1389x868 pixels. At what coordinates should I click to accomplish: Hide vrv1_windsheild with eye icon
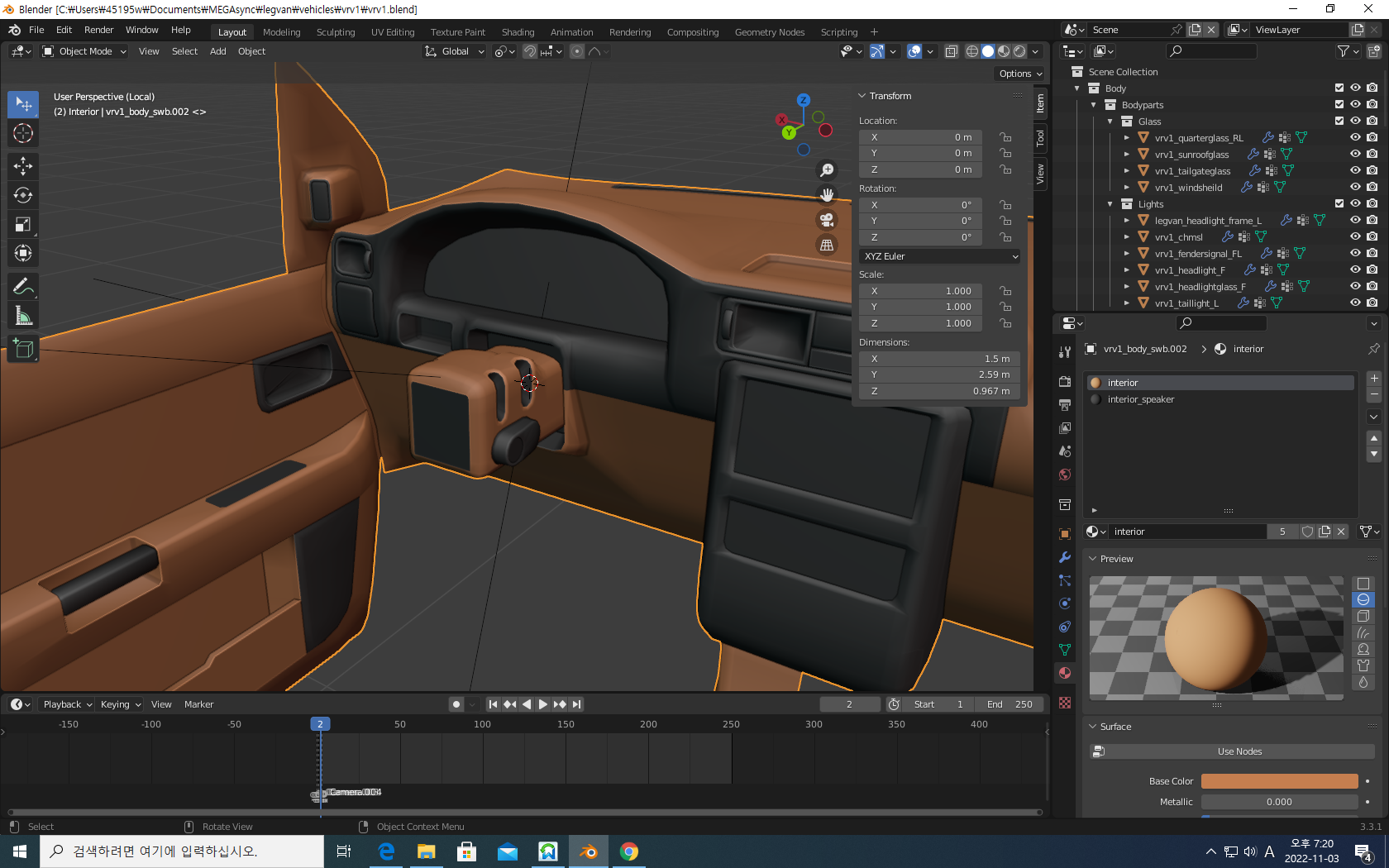click(1355, 188)
